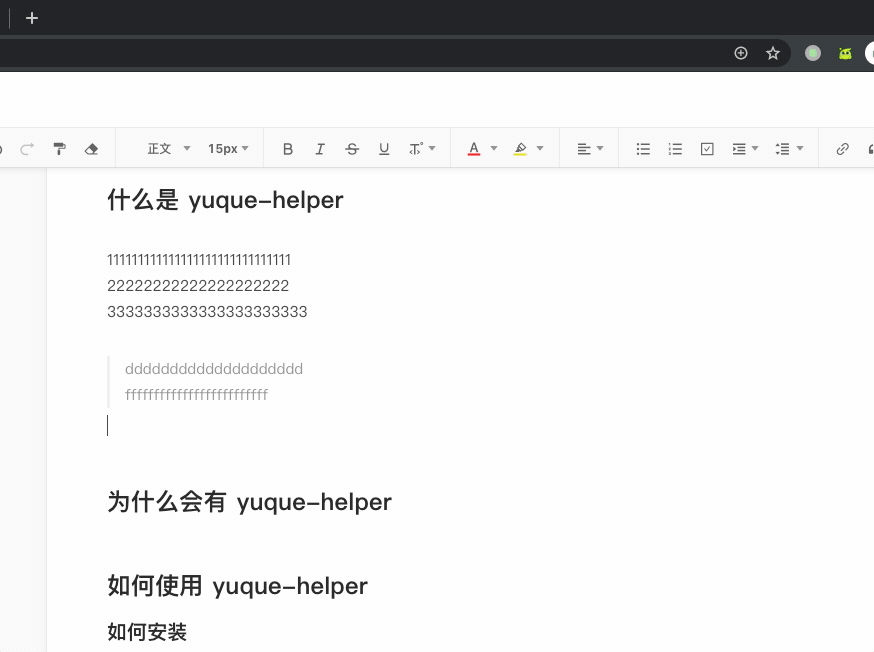This screenshot has width=874, height=652.
Task: Insert an unordered bullet list
Action: (643, 148)
